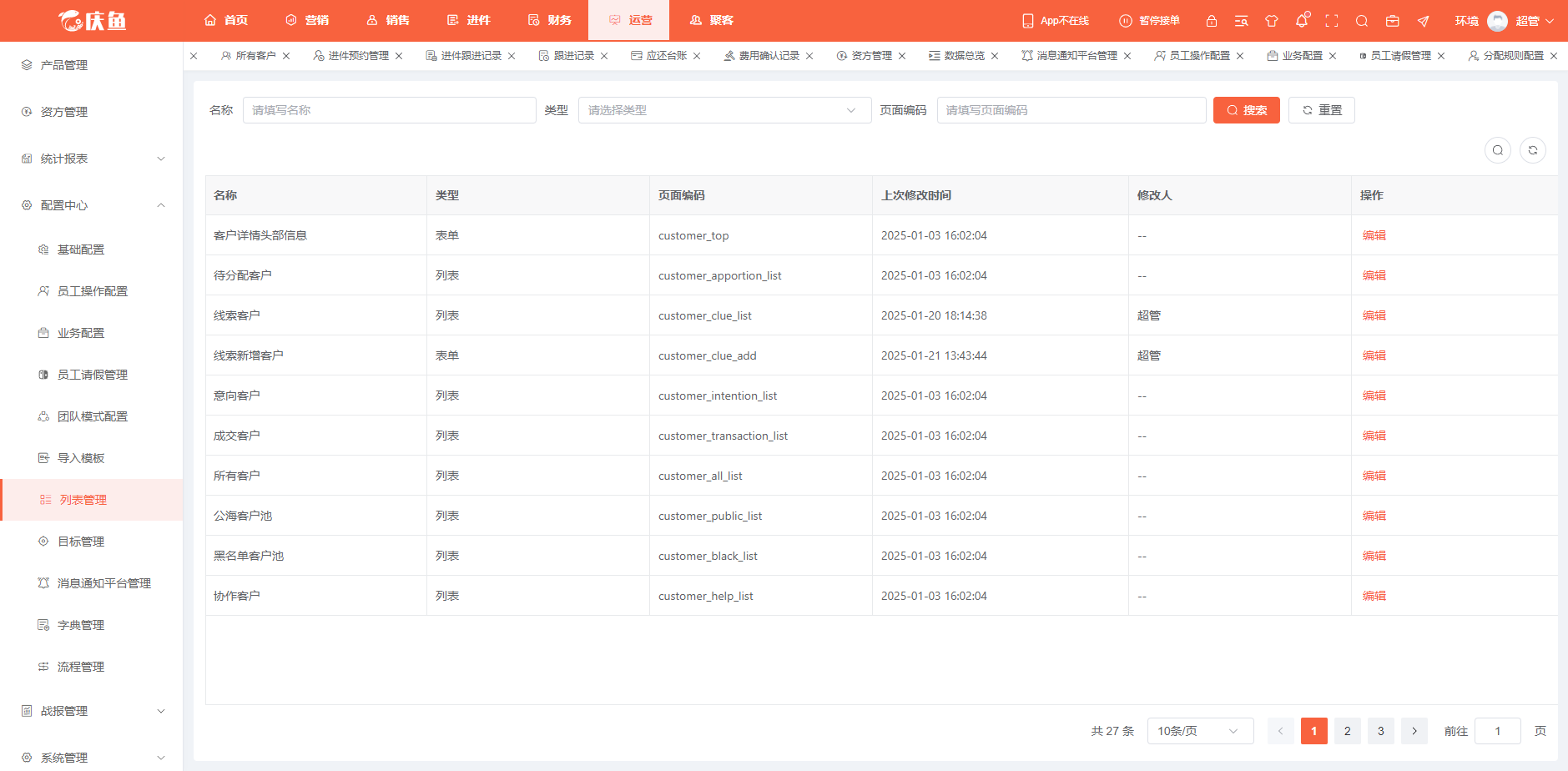Go to 首页 top menu
The height and width of the screenshot is (771, 1568).
(226, 20)
